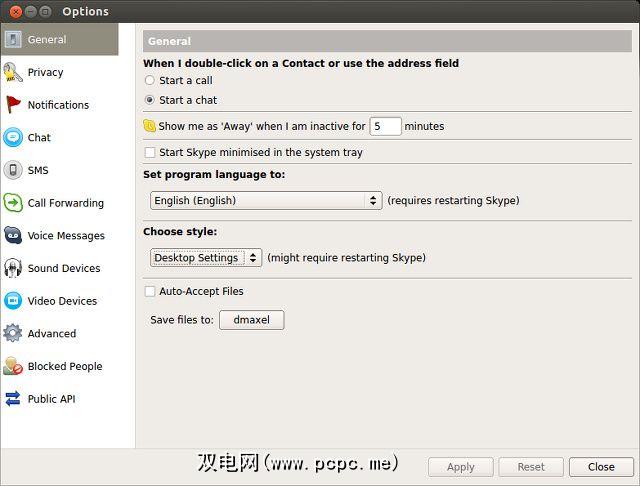Open the Choose style Desktop Settings dropdown
Viewport: 640px width, 486px height.
(206, 257)
